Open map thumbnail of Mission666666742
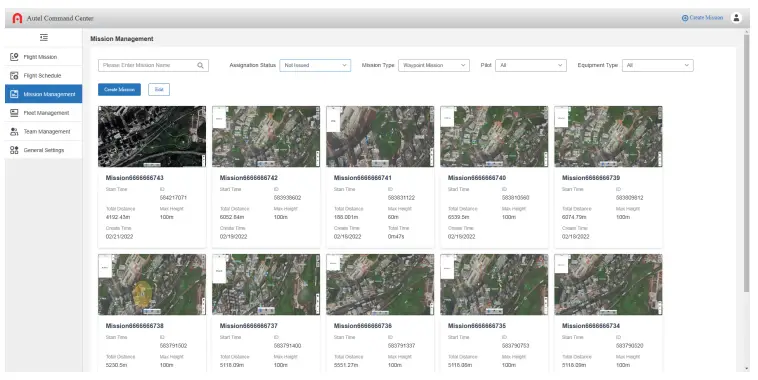 (x=266, y=136)
